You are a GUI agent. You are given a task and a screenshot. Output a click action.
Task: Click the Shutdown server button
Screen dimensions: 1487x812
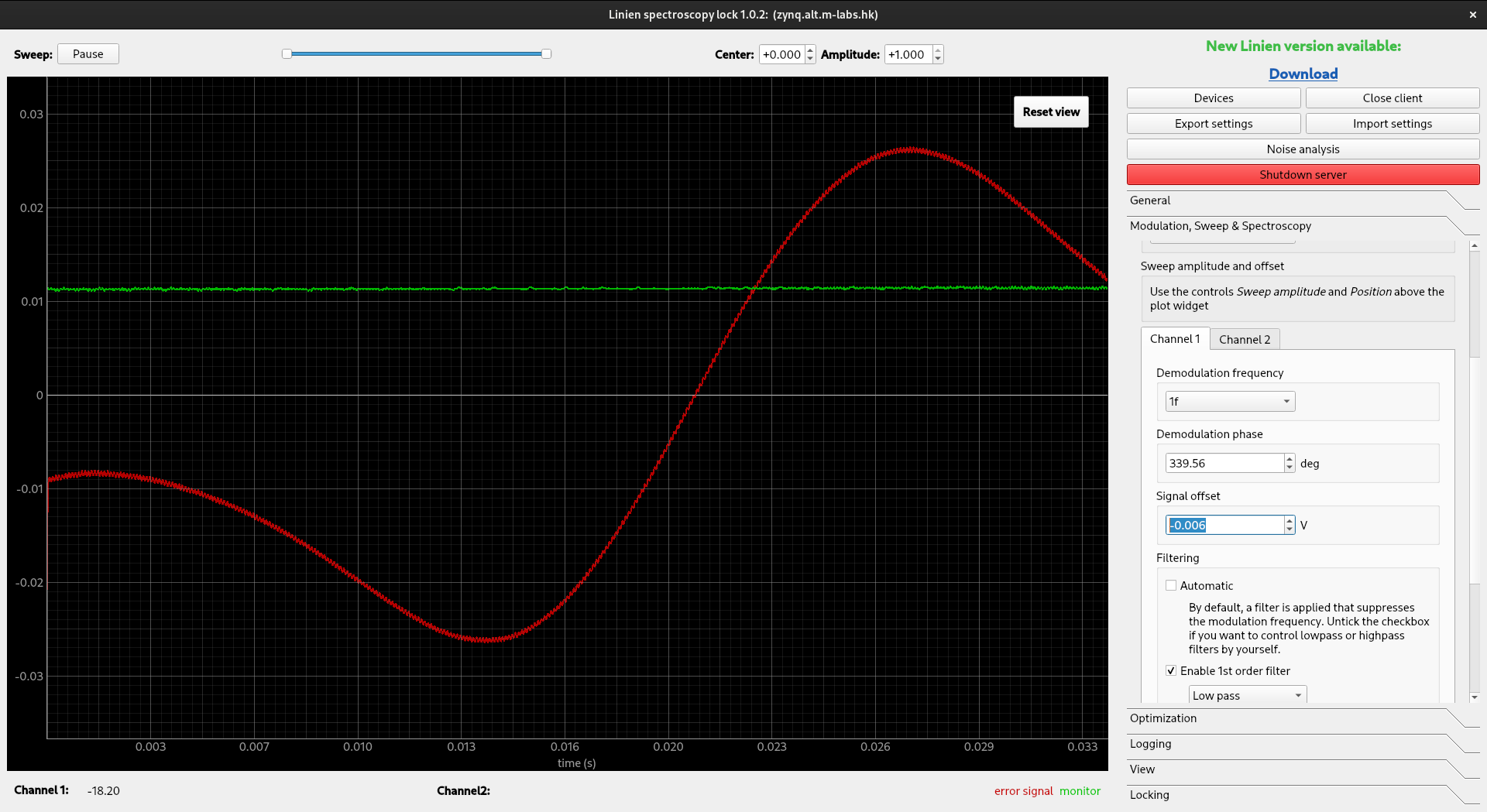(1302, 174)
